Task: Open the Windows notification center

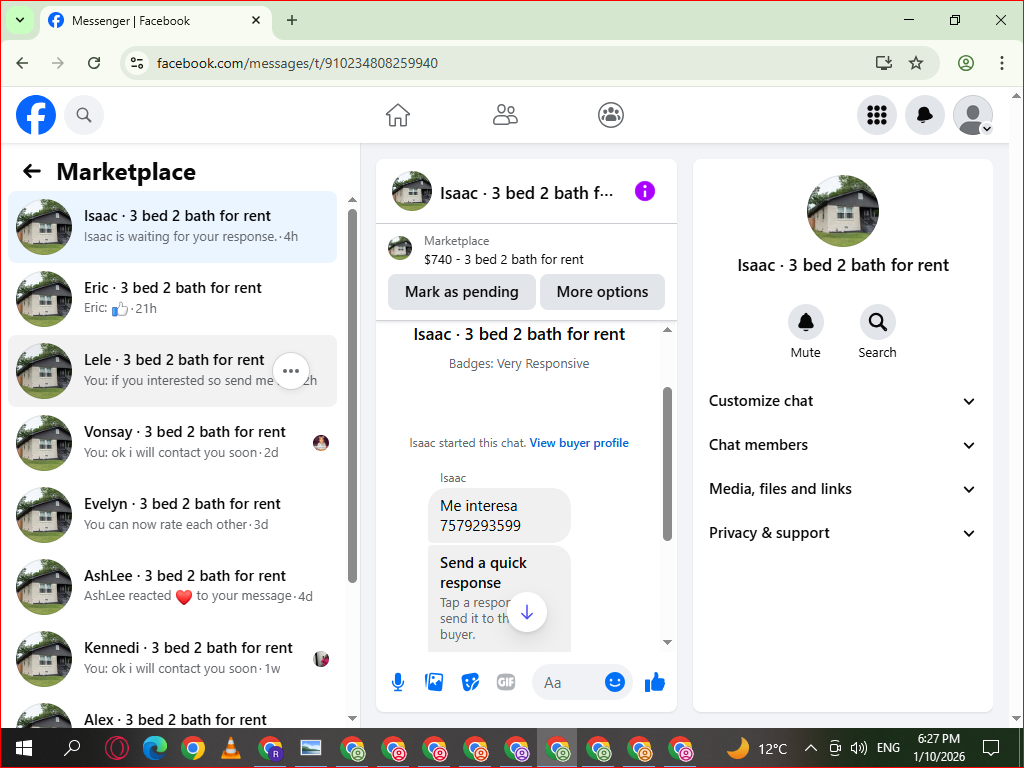Action: pos(991,748)
